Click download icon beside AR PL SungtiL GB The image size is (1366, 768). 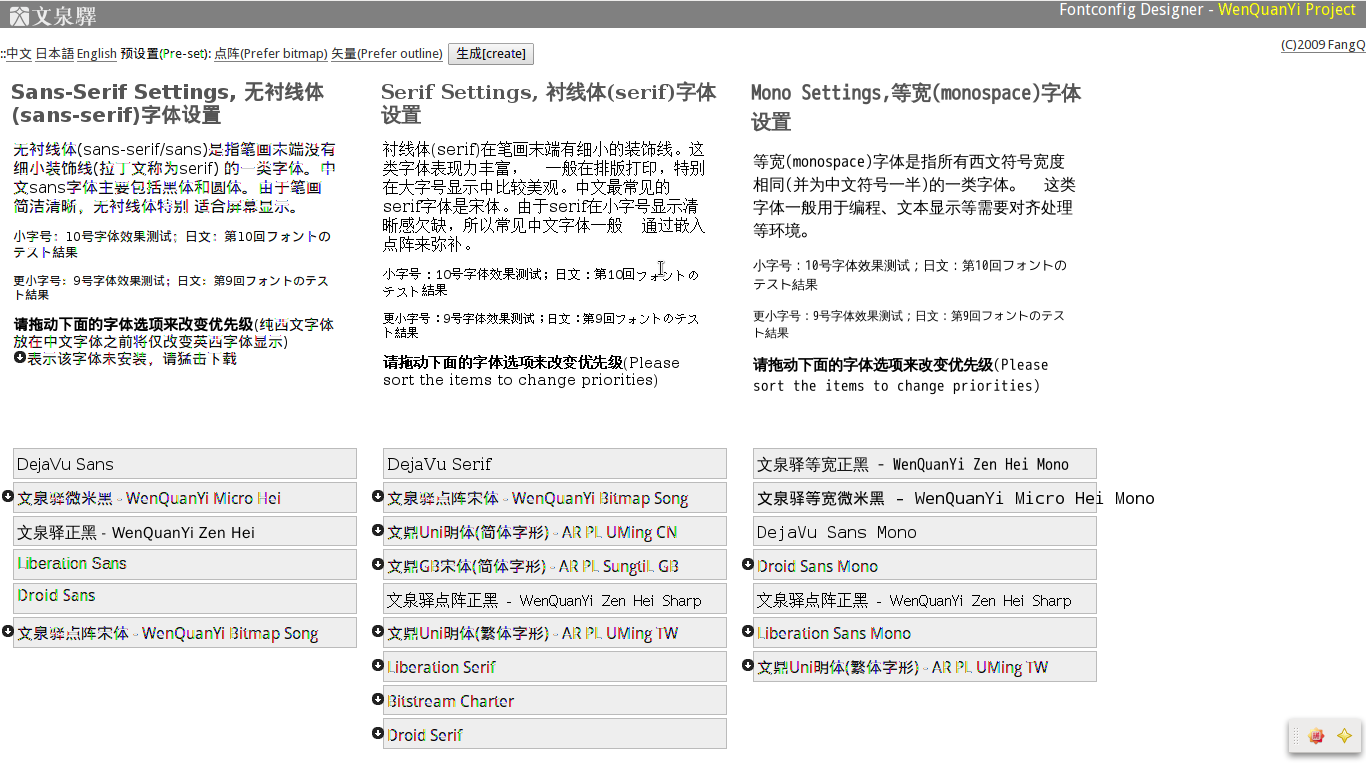pyautogui.click(x=378, y=564)
